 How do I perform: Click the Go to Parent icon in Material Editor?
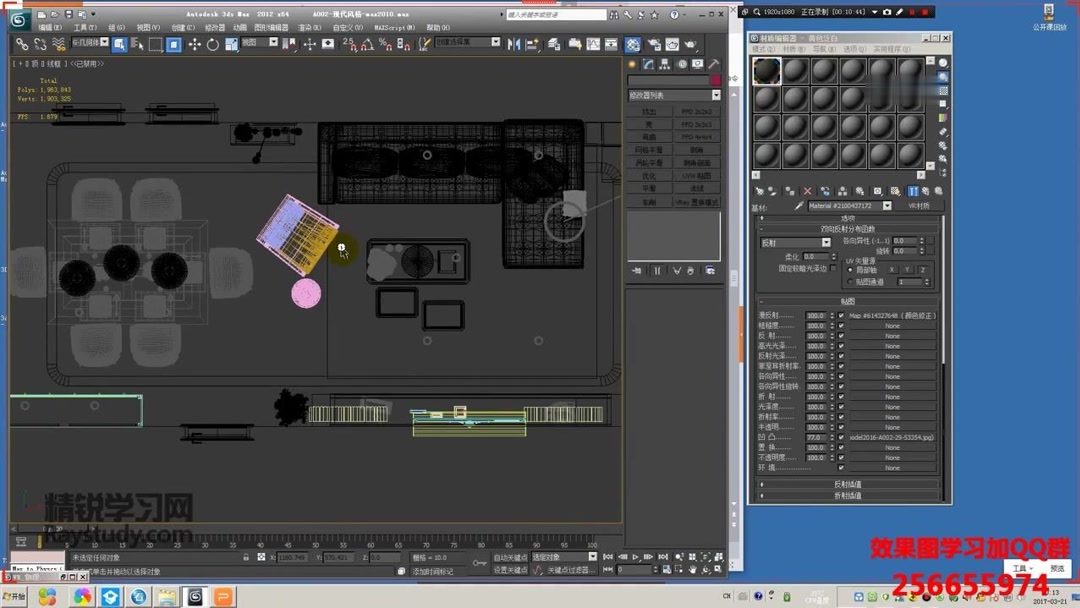click(927, 191)
